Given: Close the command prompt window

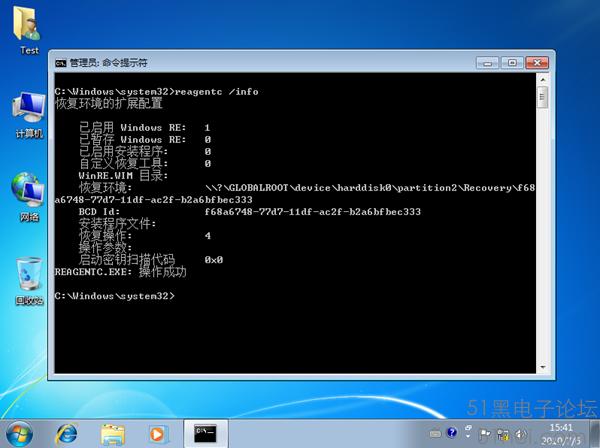Looking at the screenshot, I should point(537,63).
